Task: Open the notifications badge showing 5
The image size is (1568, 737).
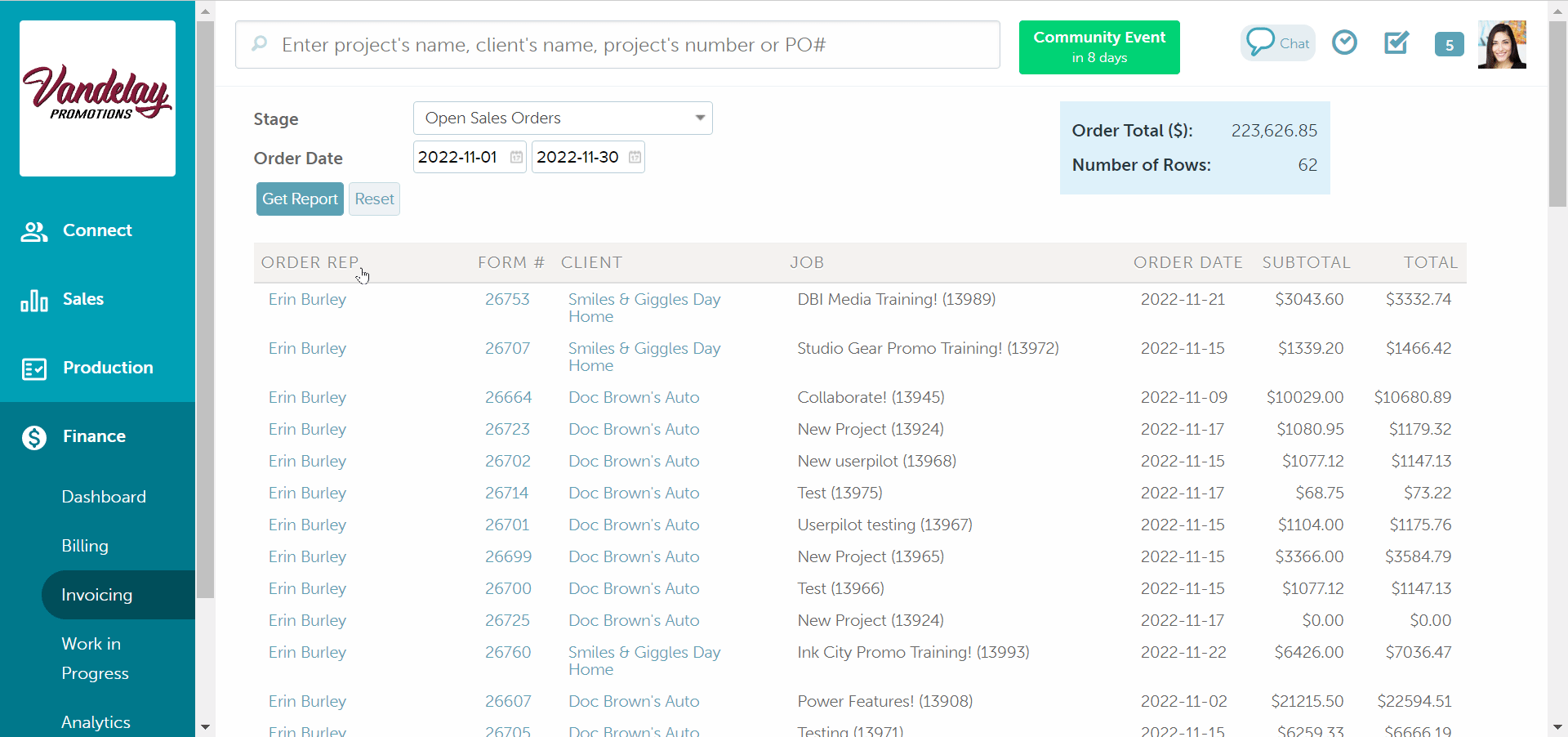Action: tap(1449, 45)
